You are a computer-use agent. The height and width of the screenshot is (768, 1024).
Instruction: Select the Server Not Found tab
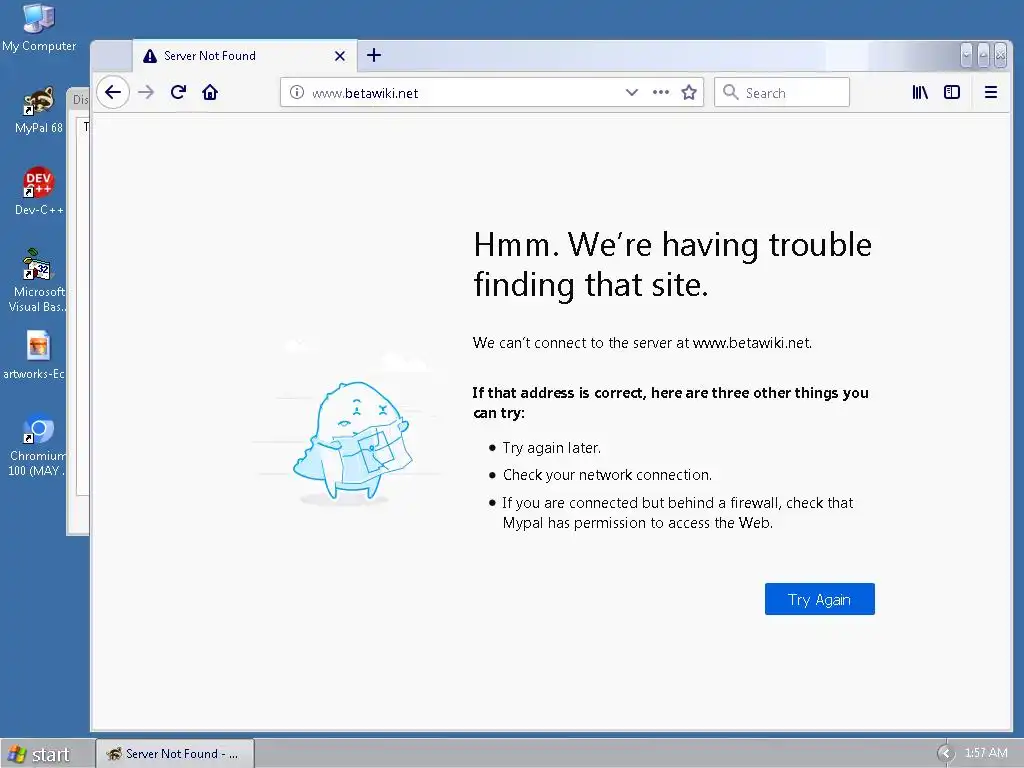coord(245,56)
